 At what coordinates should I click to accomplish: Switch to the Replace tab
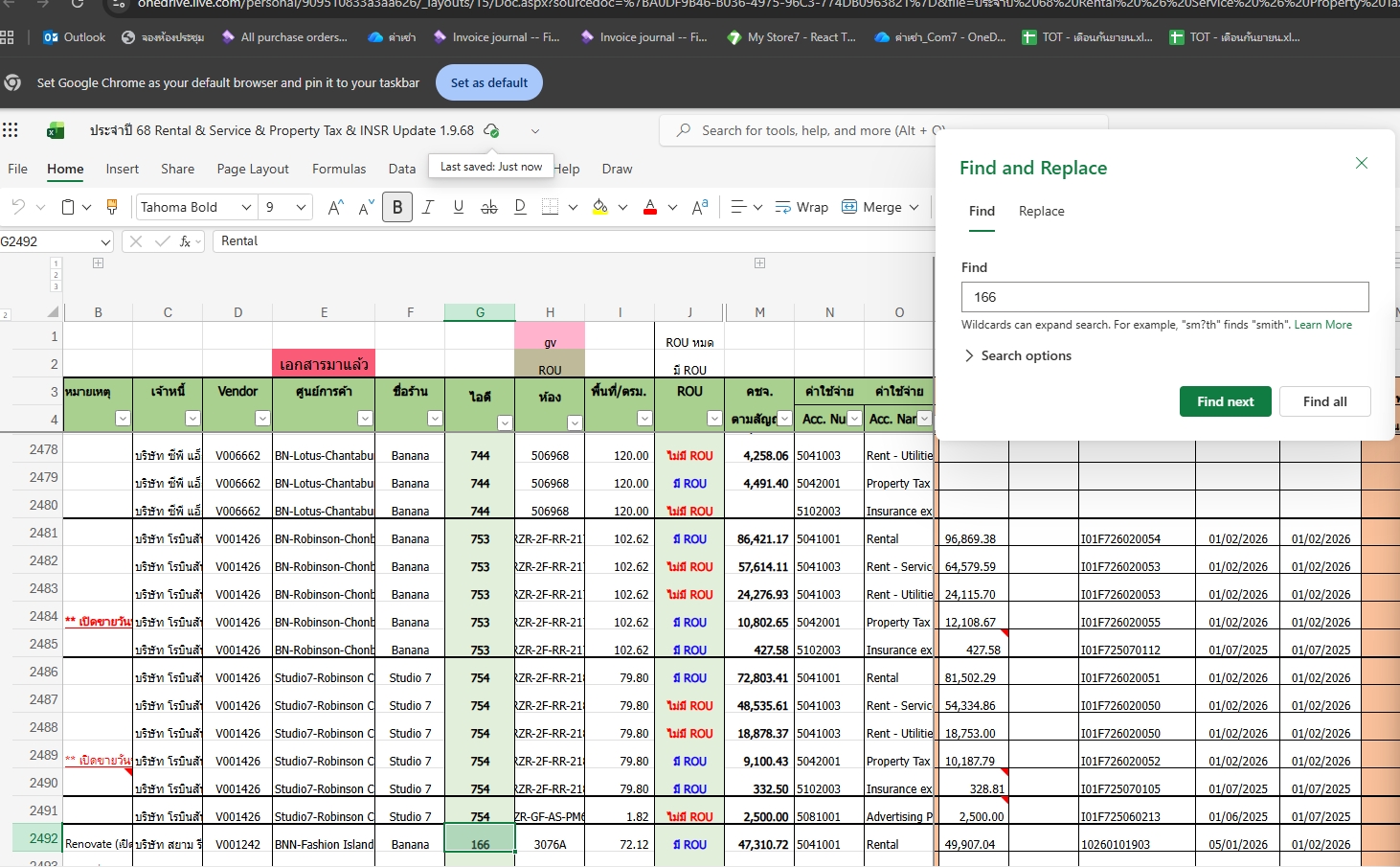point(1041,211)
